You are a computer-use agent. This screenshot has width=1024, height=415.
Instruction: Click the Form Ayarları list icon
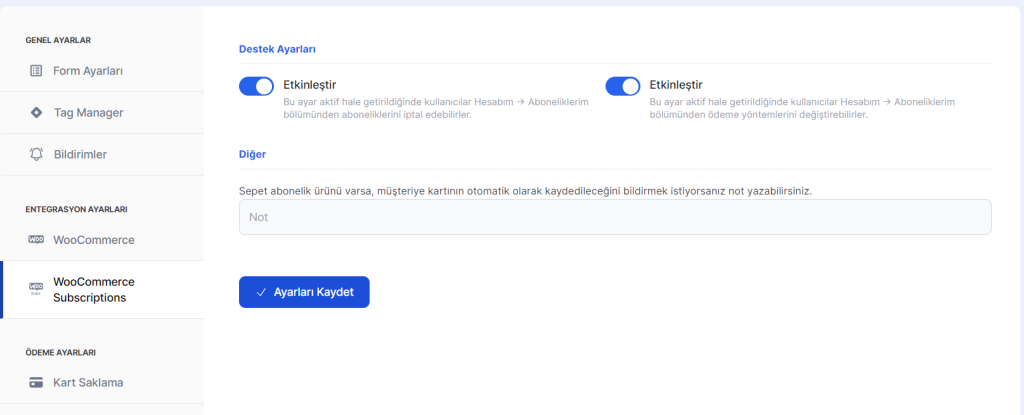[x=36, y=71]
